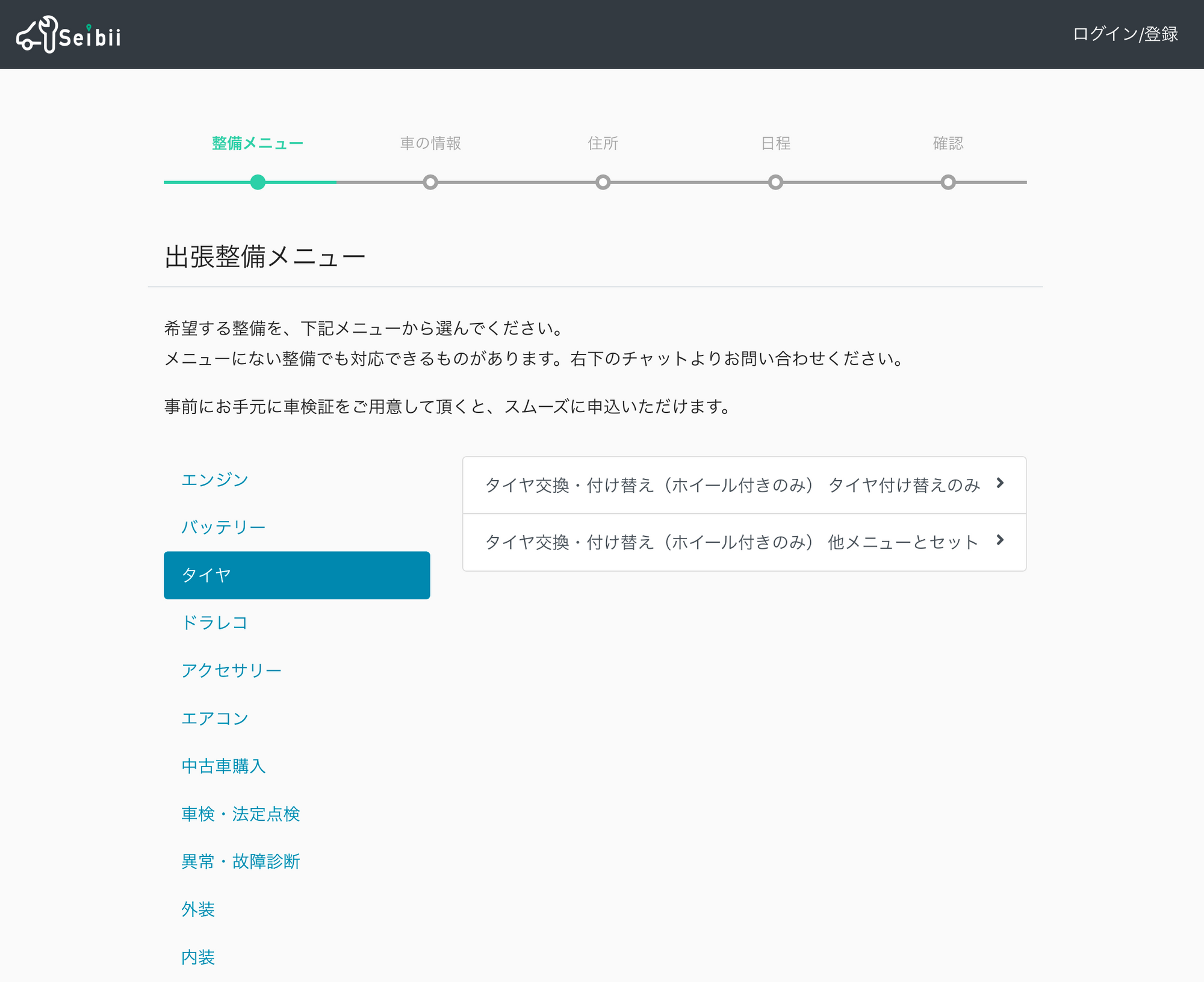Open the アクセサリー category
The width and height of the screenshot is (1204, 982).
tap(297, 670)
